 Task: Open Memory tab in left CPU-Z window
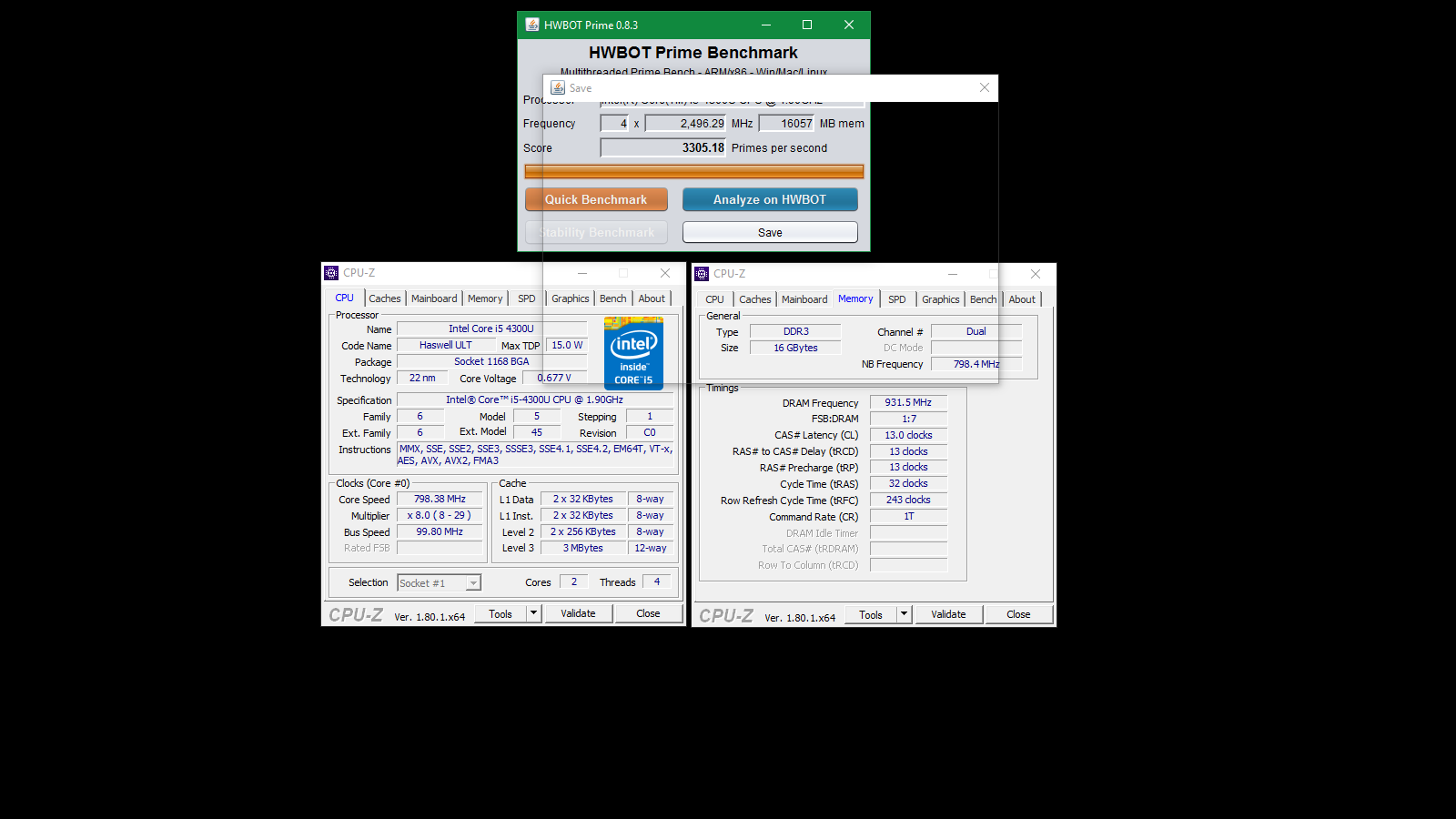pyautogui.click(x=485, y=298)
